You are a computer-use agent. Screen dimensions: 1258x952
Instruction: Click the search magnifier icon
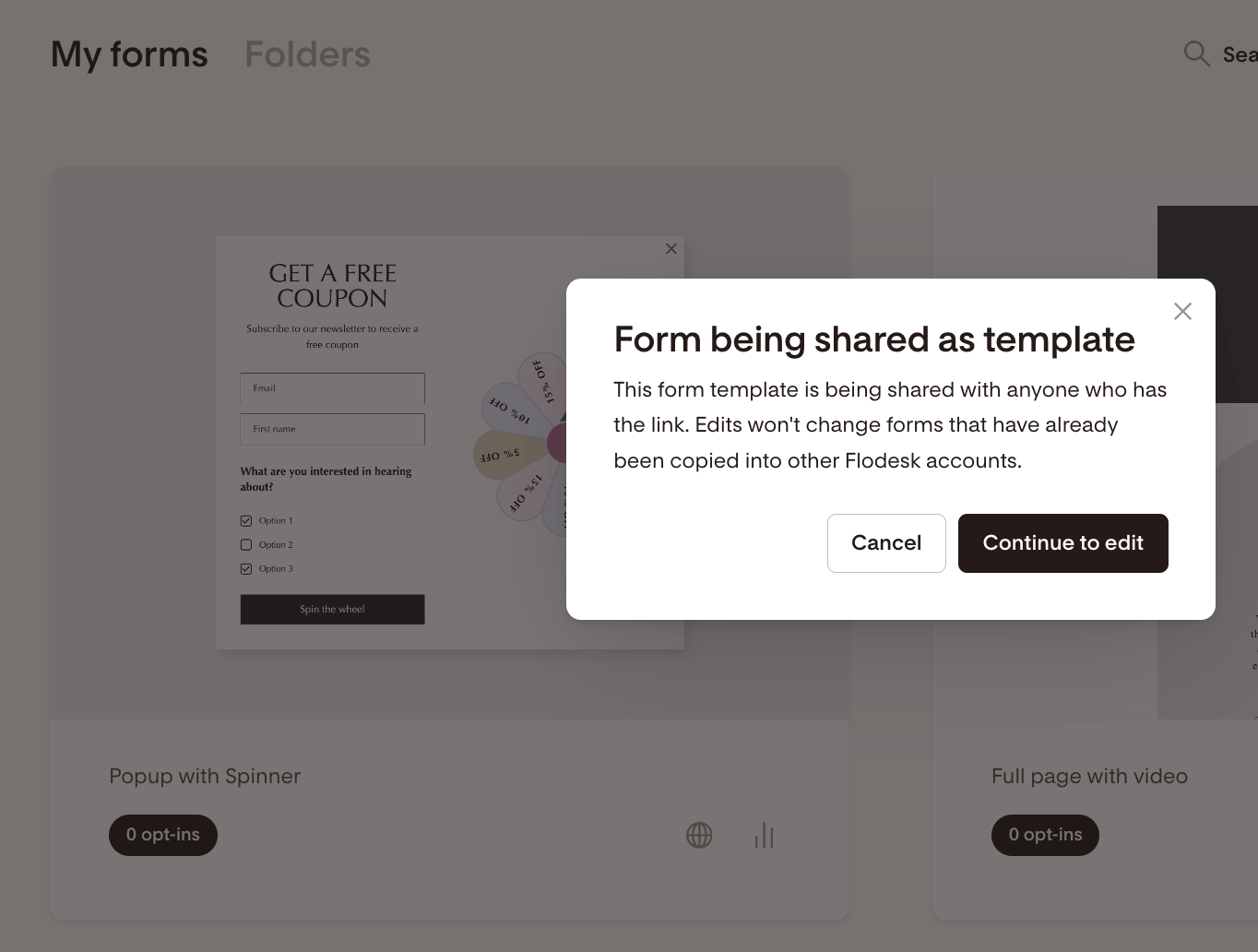(x=1196, y=54)
